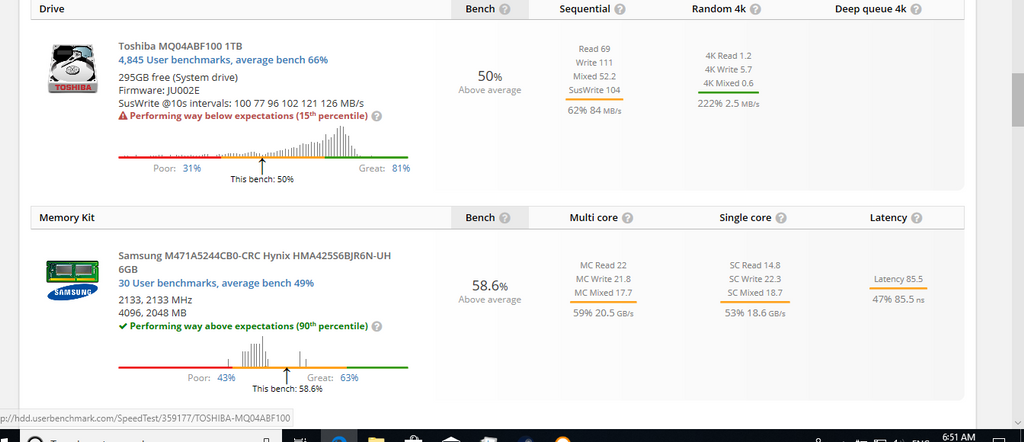Click Great 63% link under memory chart
This screenshot has width=1024, height=442.
[349, 378]
